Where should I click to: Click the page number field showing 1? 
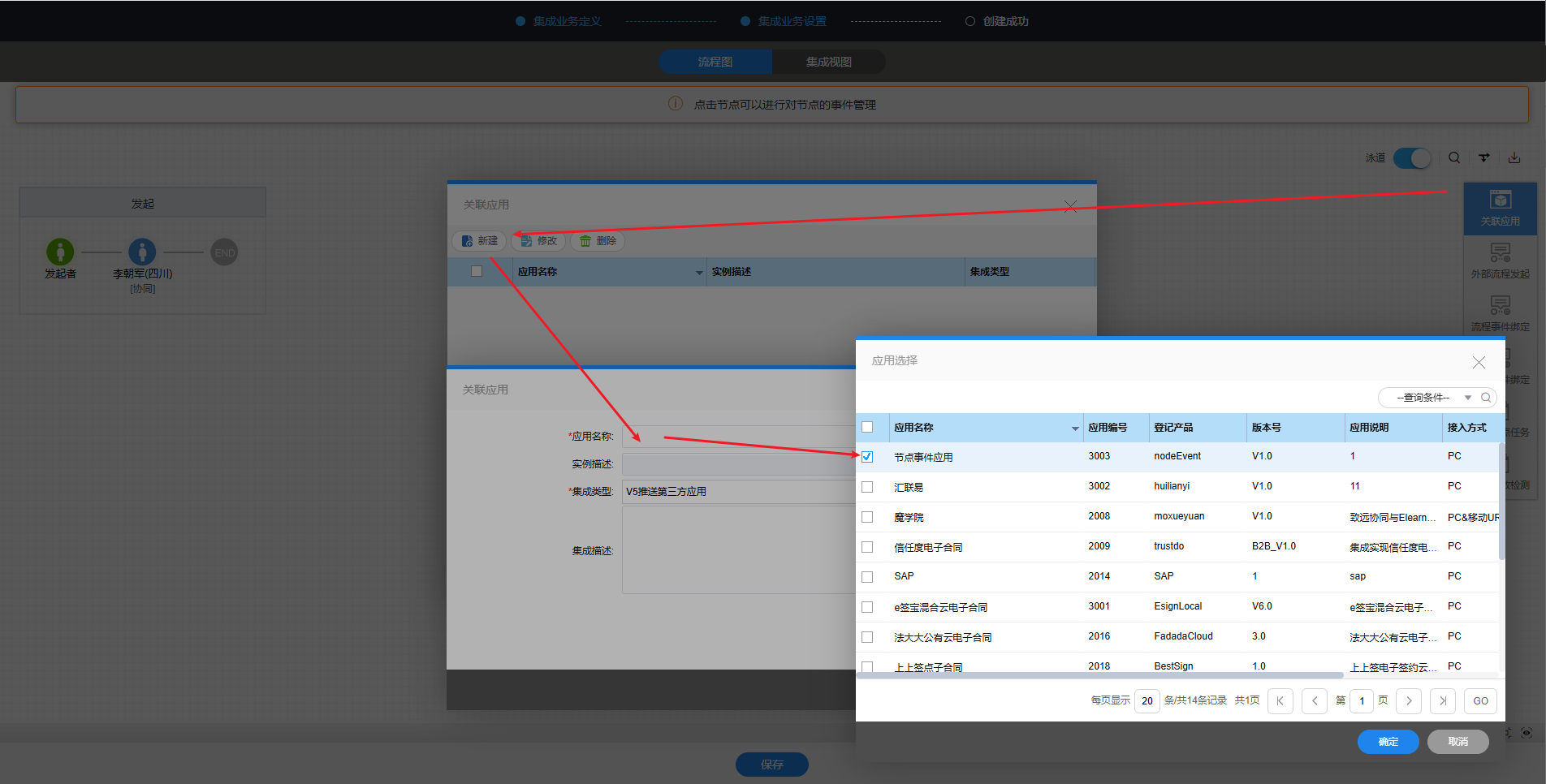1362,700
